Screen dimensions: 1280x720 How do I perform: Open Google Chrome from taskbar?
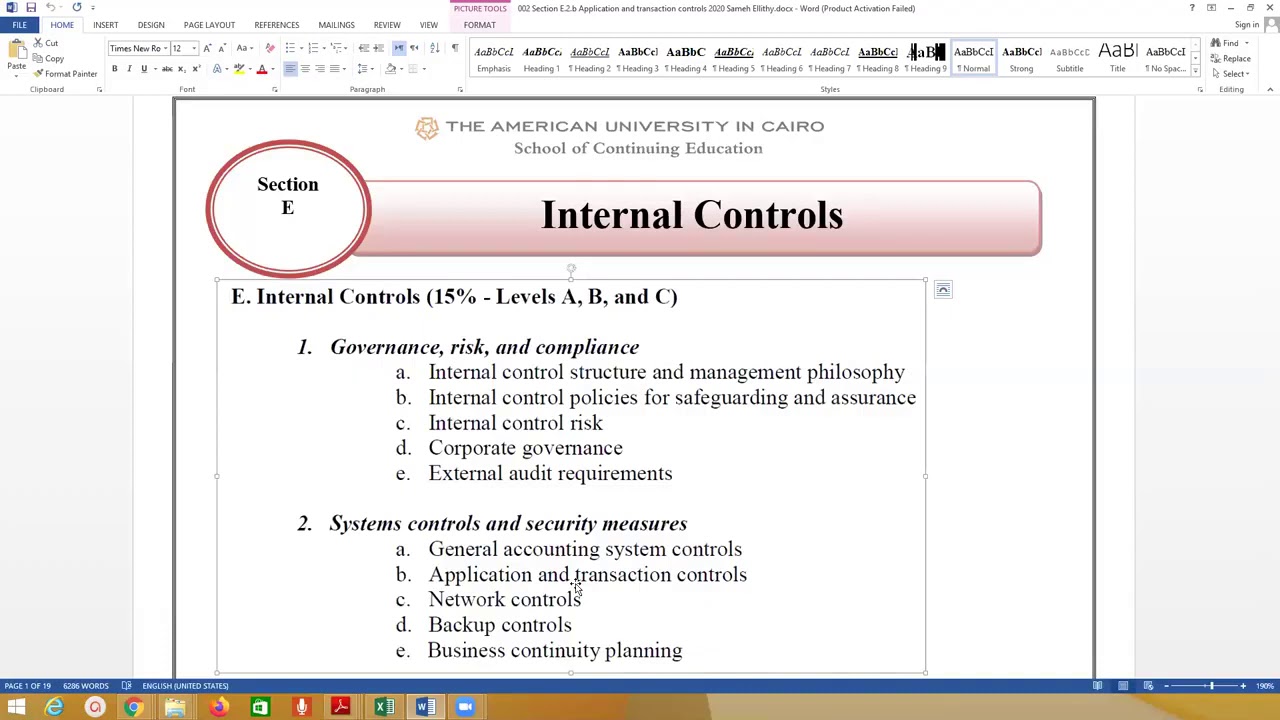click(x=134, y=708)
